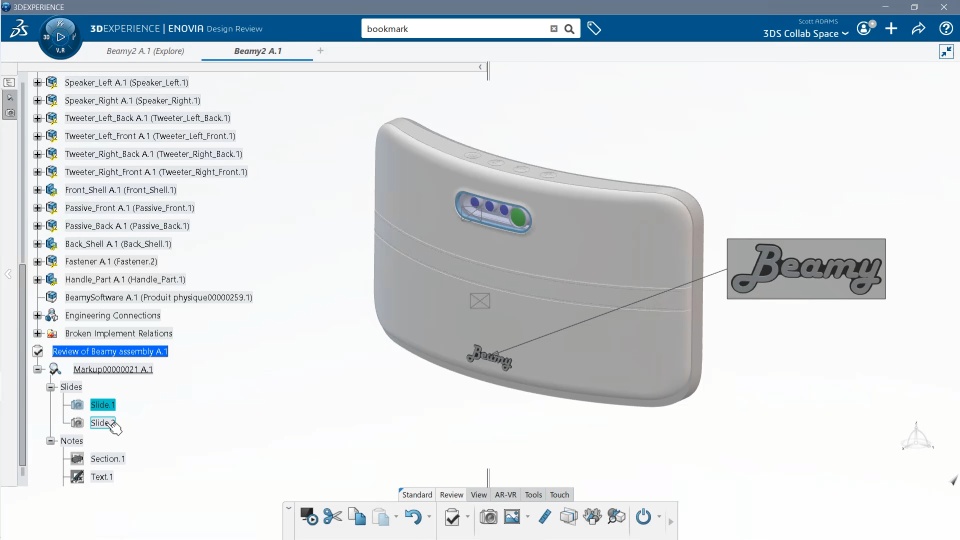
Task: Click the shrink view arrows icon top right
Action: tap(947, 51)
